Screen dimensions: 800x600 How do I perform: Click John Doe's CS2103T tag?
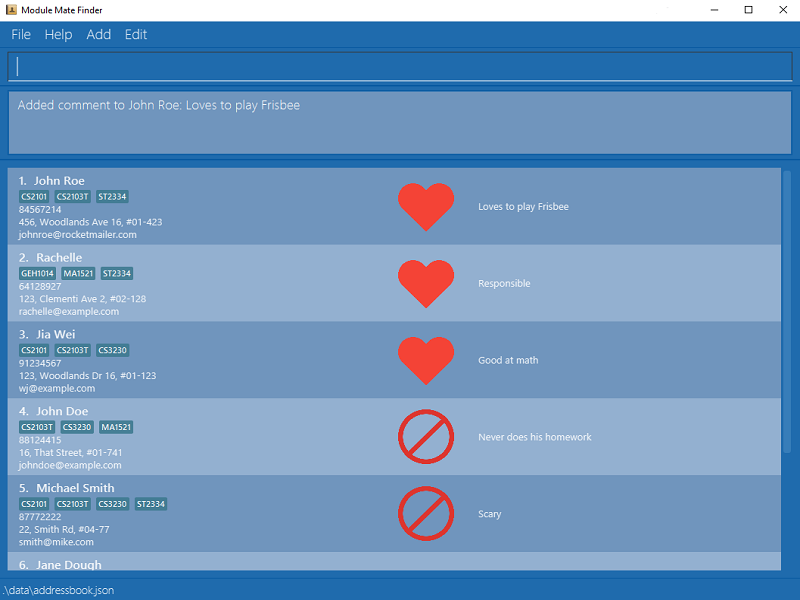click(37, 427)
